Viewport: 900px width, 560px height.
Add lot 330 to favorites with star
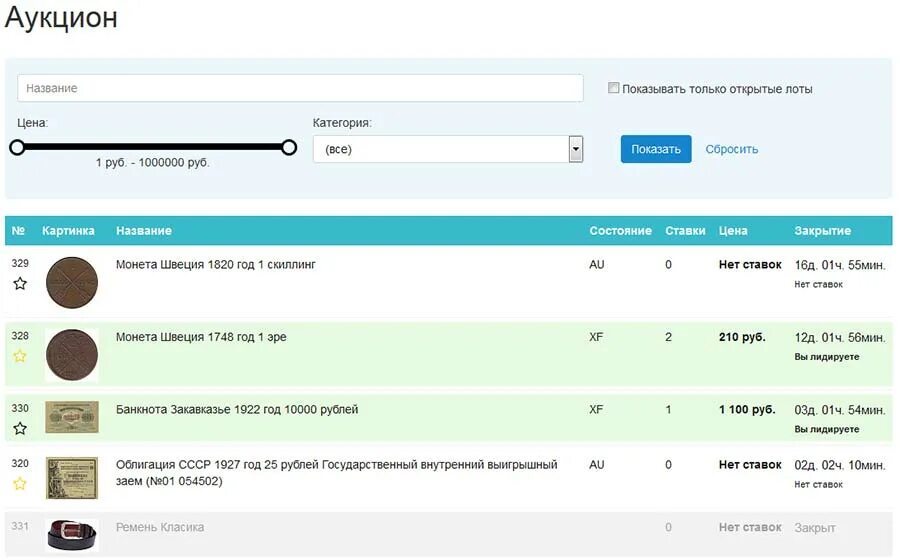tap(20, 429)
